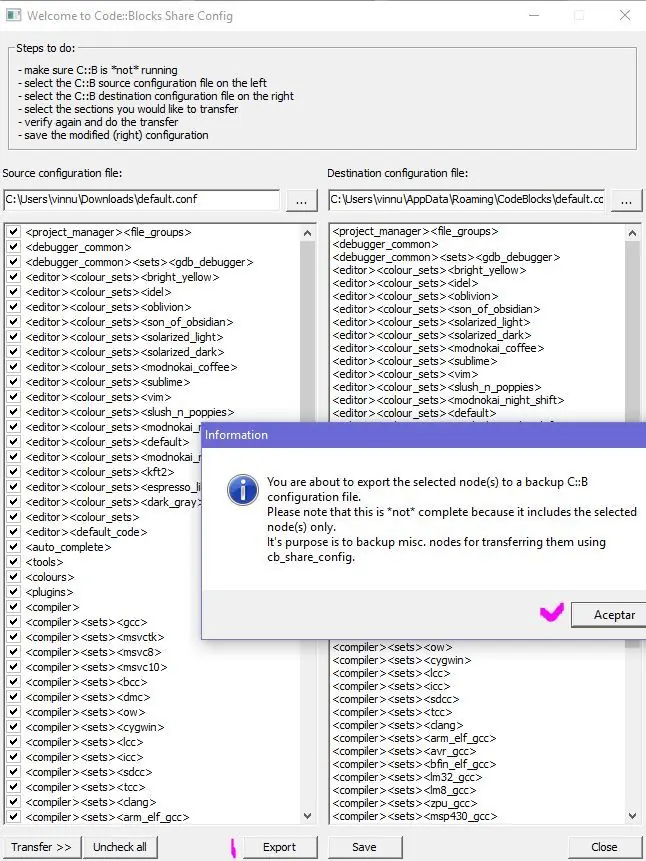Click the source configuration file path field
The width and height of the screenshot is (646, 861).
(x=142, y=200)
